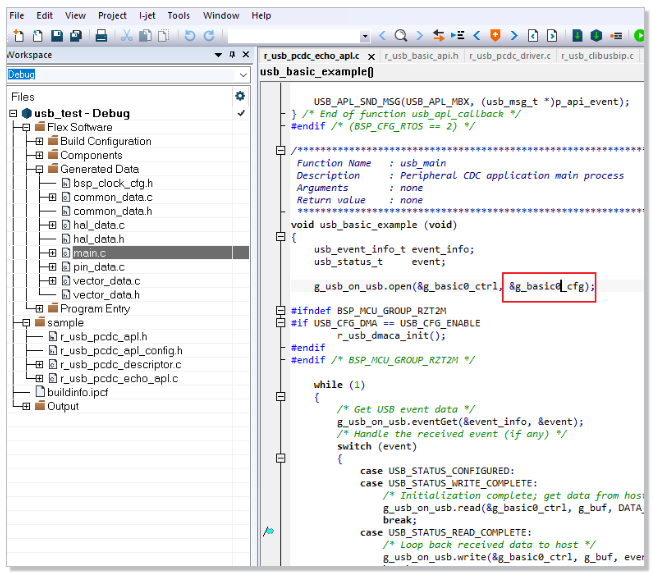Switch to the r_usb_basic_api.h tab
Image resolution: width=653 pixels, height=577 pixels.
click(x=421, y=56)
